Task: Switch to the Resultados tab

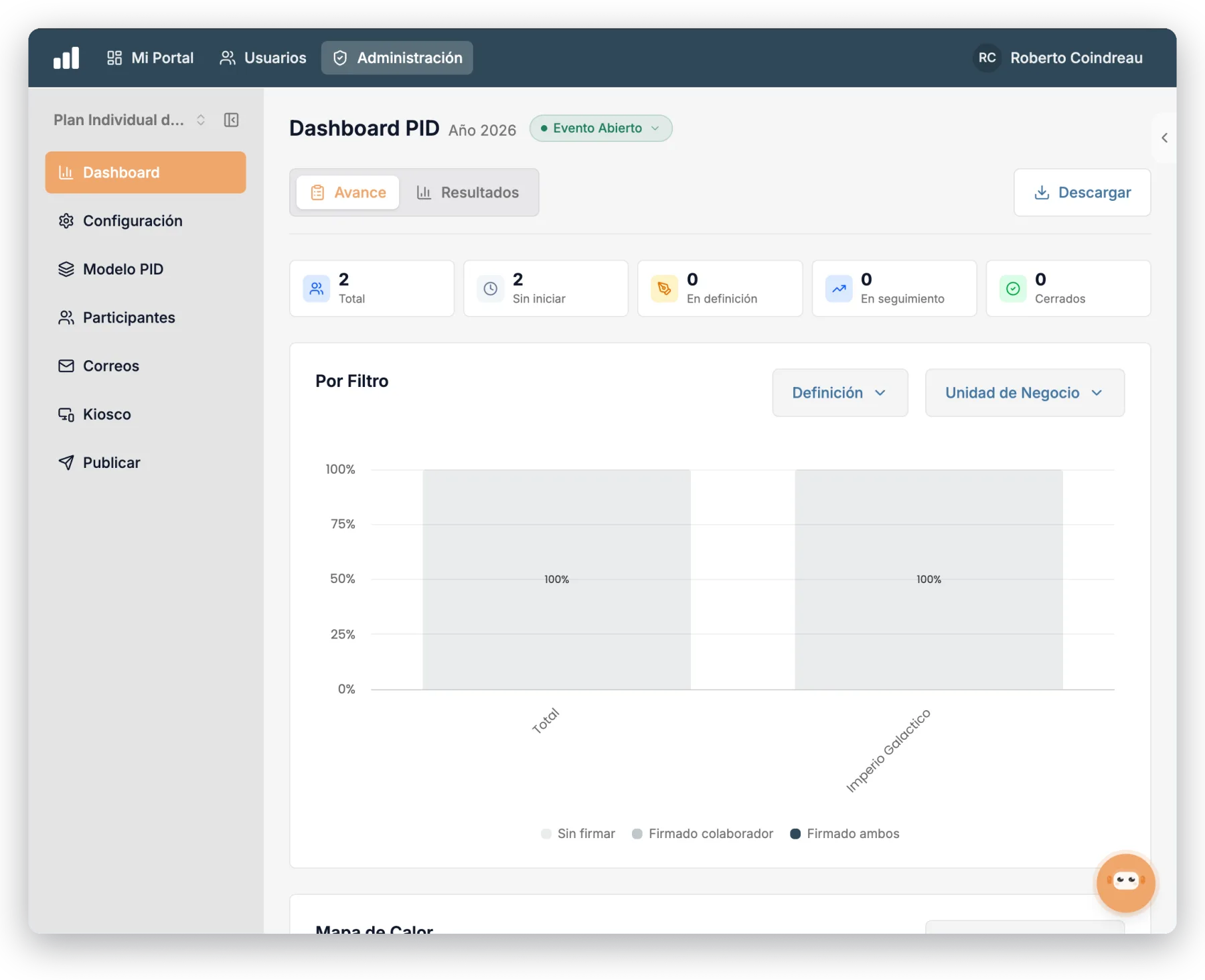Action: [468, 193]
